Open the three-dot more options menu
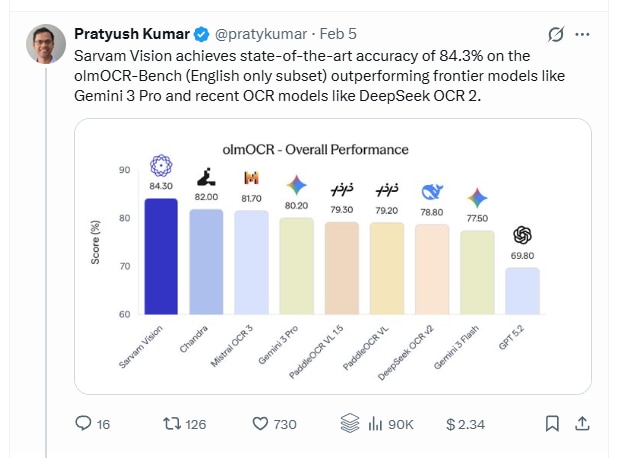The image size is (619, 458). (x=587, y=35)
